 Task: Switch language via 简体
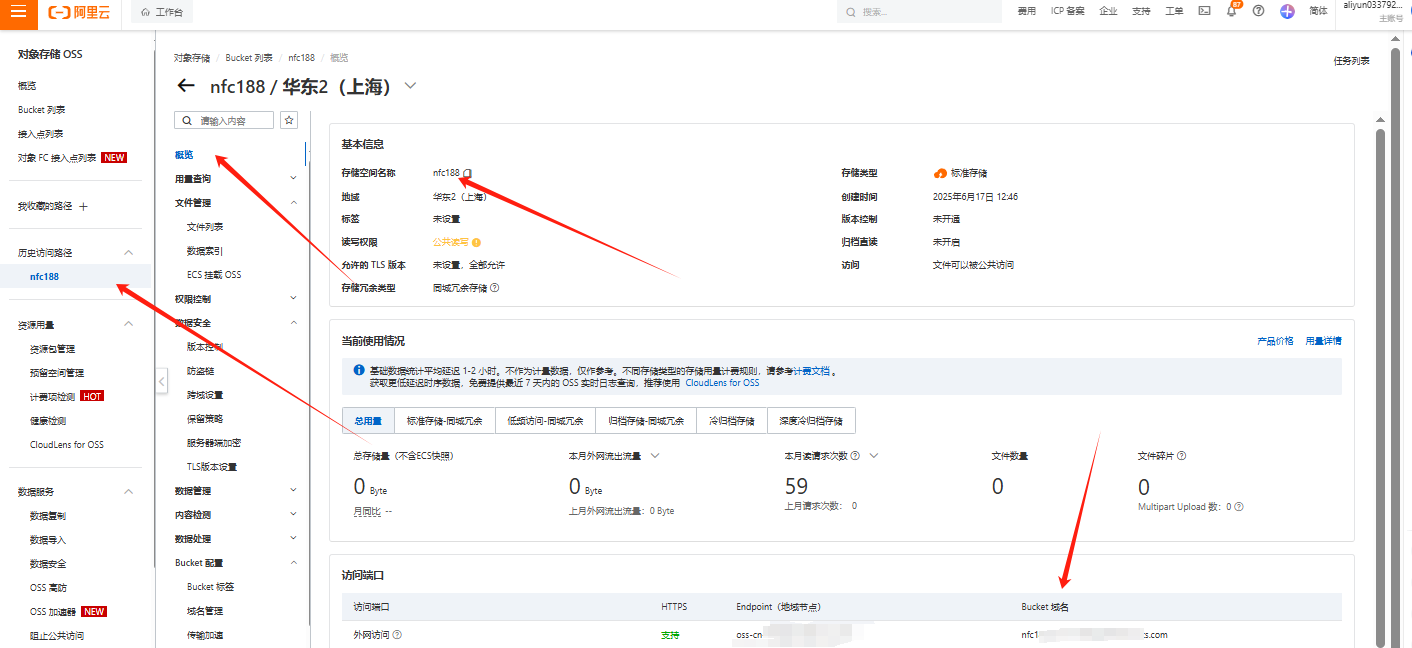(x=1318, y=11)
